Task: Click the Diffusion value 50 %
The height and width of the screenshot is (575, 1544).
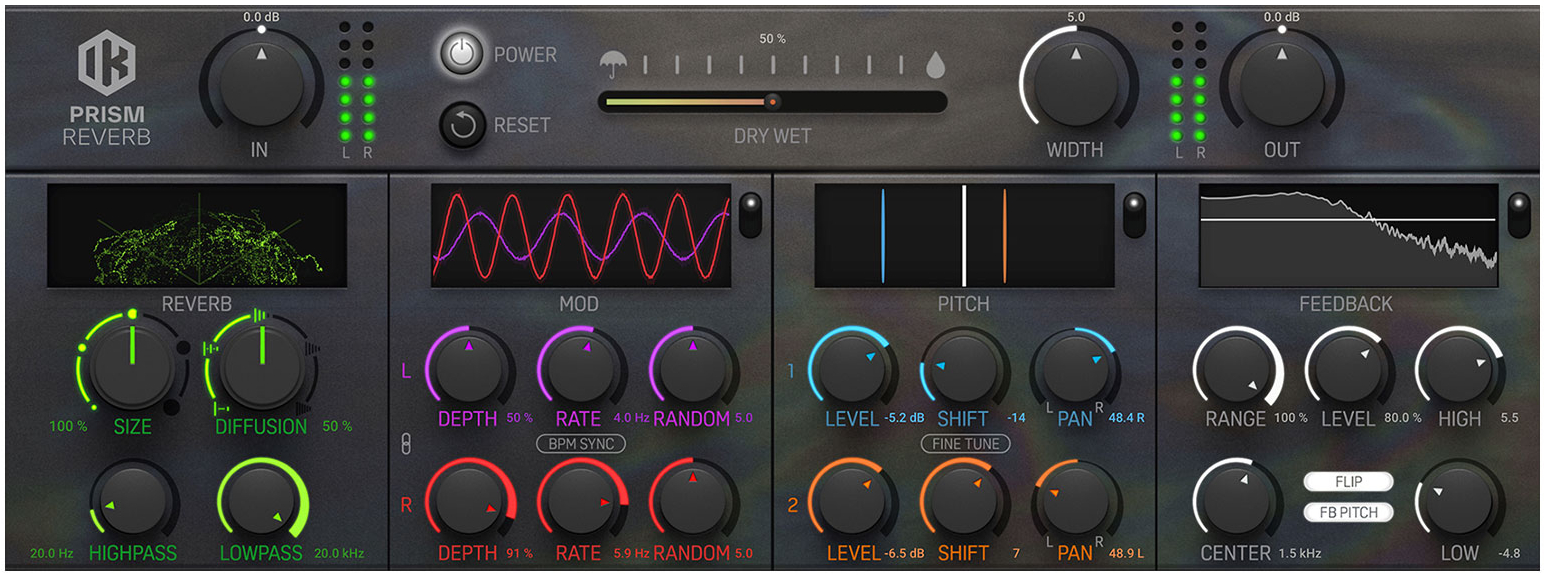Action: pyautogui.click(x=337, y=426)
